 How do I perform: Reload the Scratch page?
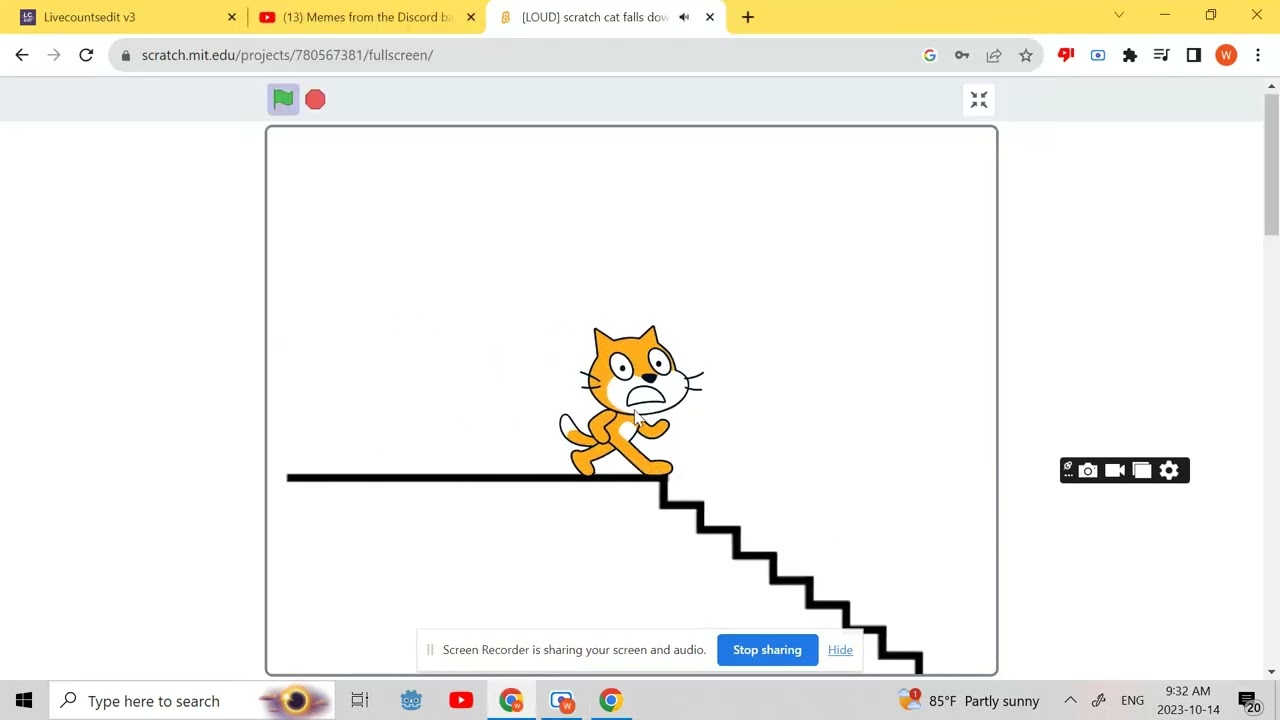coord(86,55)
